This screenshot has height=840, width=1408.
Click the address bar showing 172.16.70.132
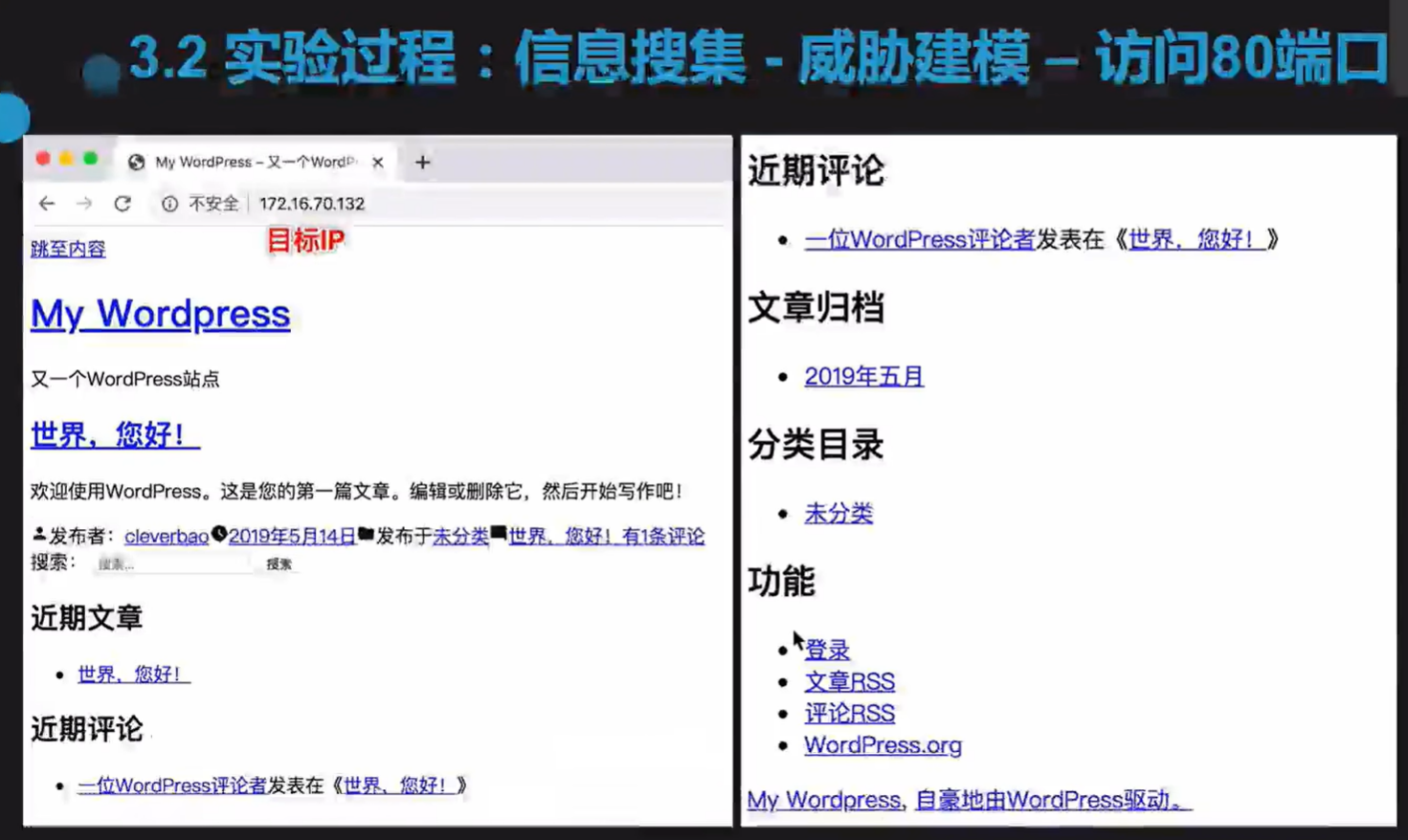click(x=312, y=203)
